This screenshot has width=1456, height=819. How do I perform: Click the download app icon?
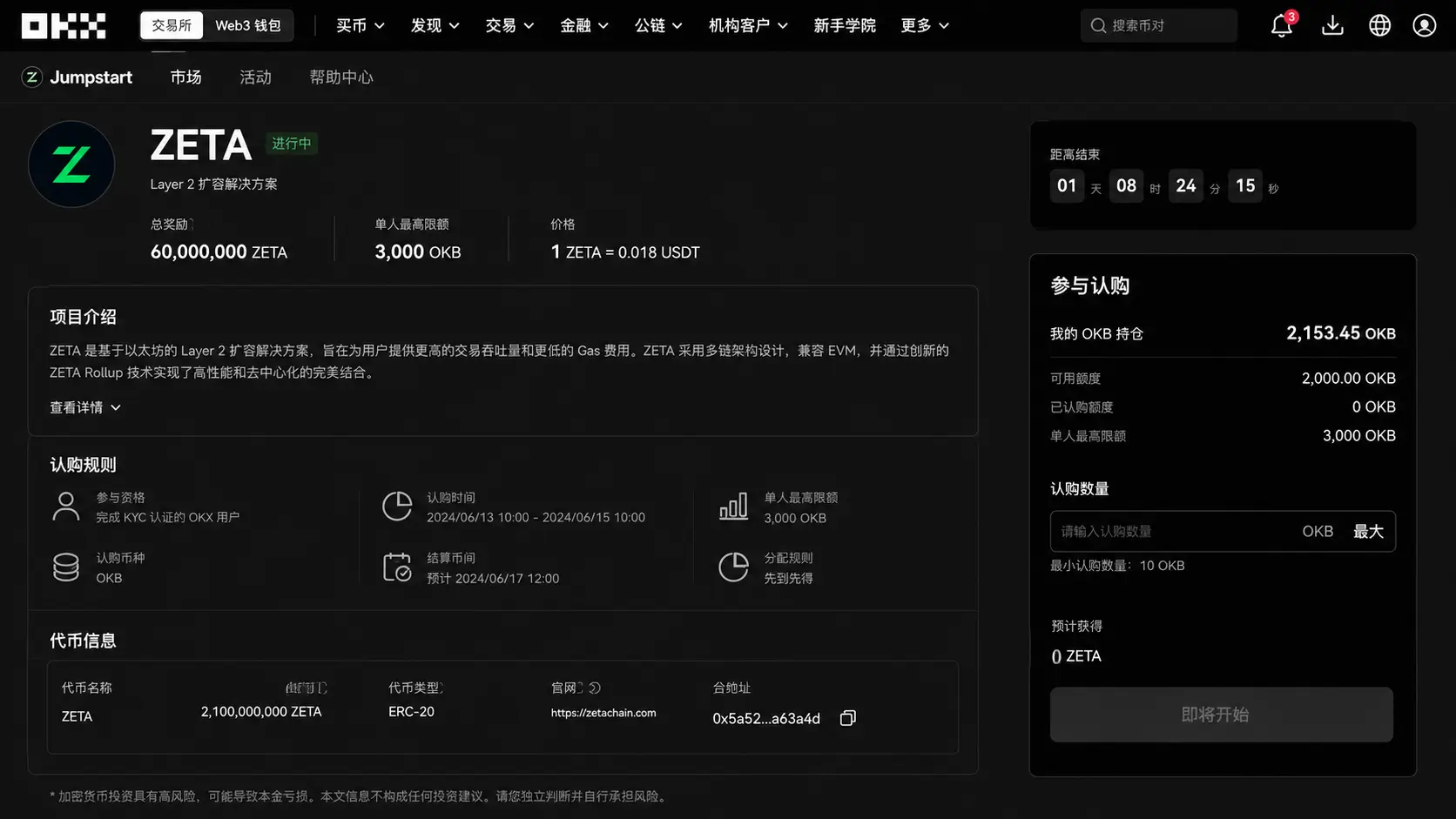[x=1332, y=25]
